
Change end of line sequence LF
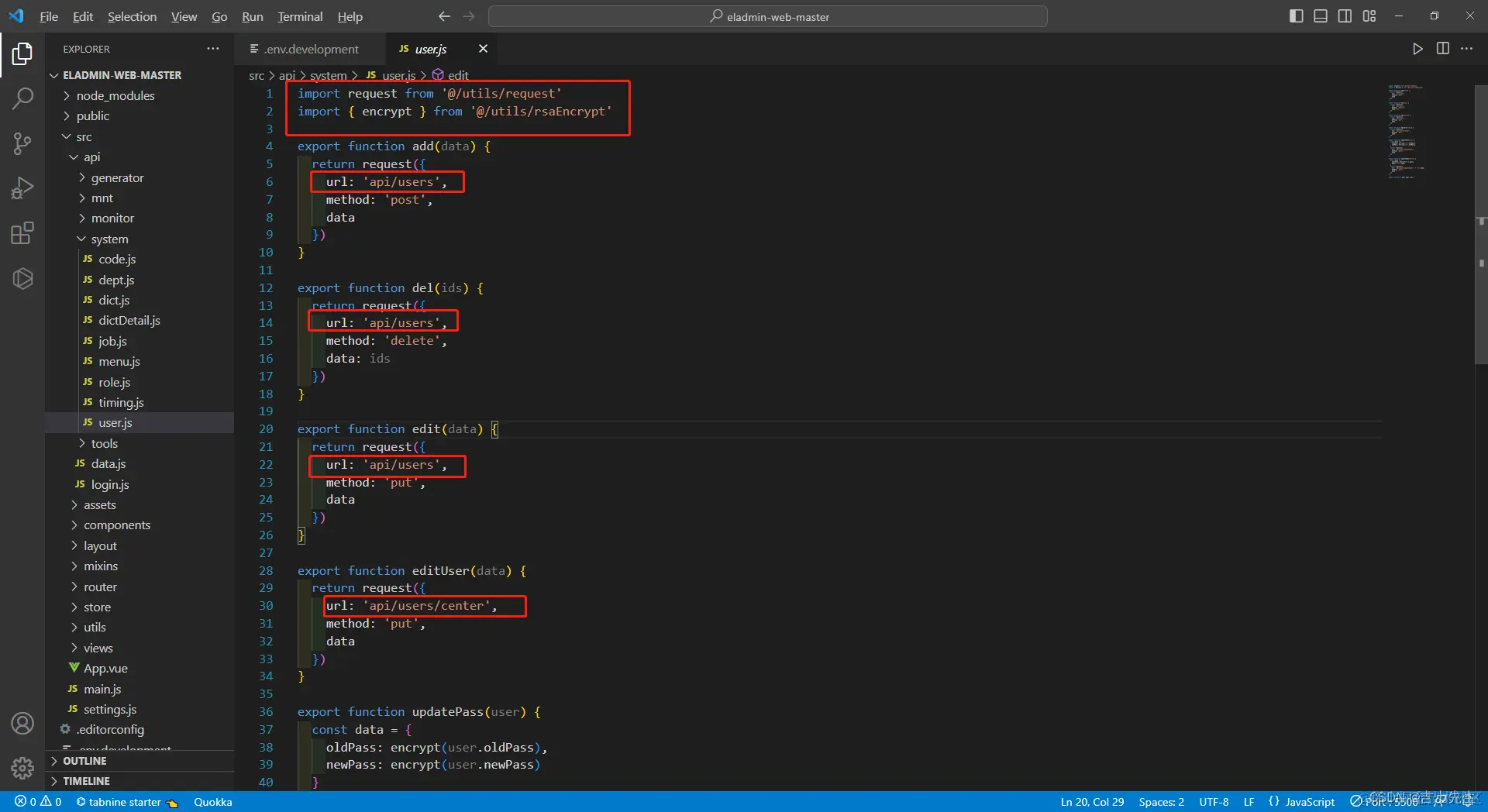[x=1249, y=802]
